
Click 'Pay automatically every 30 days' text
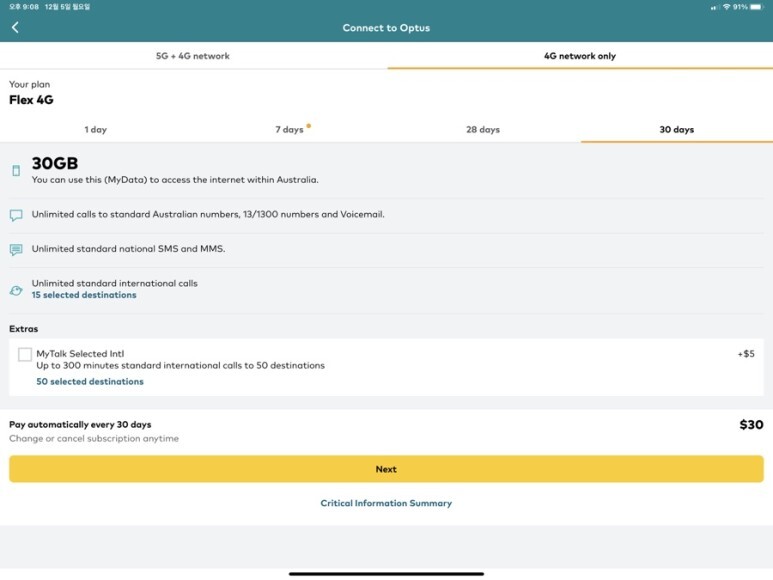80,424
